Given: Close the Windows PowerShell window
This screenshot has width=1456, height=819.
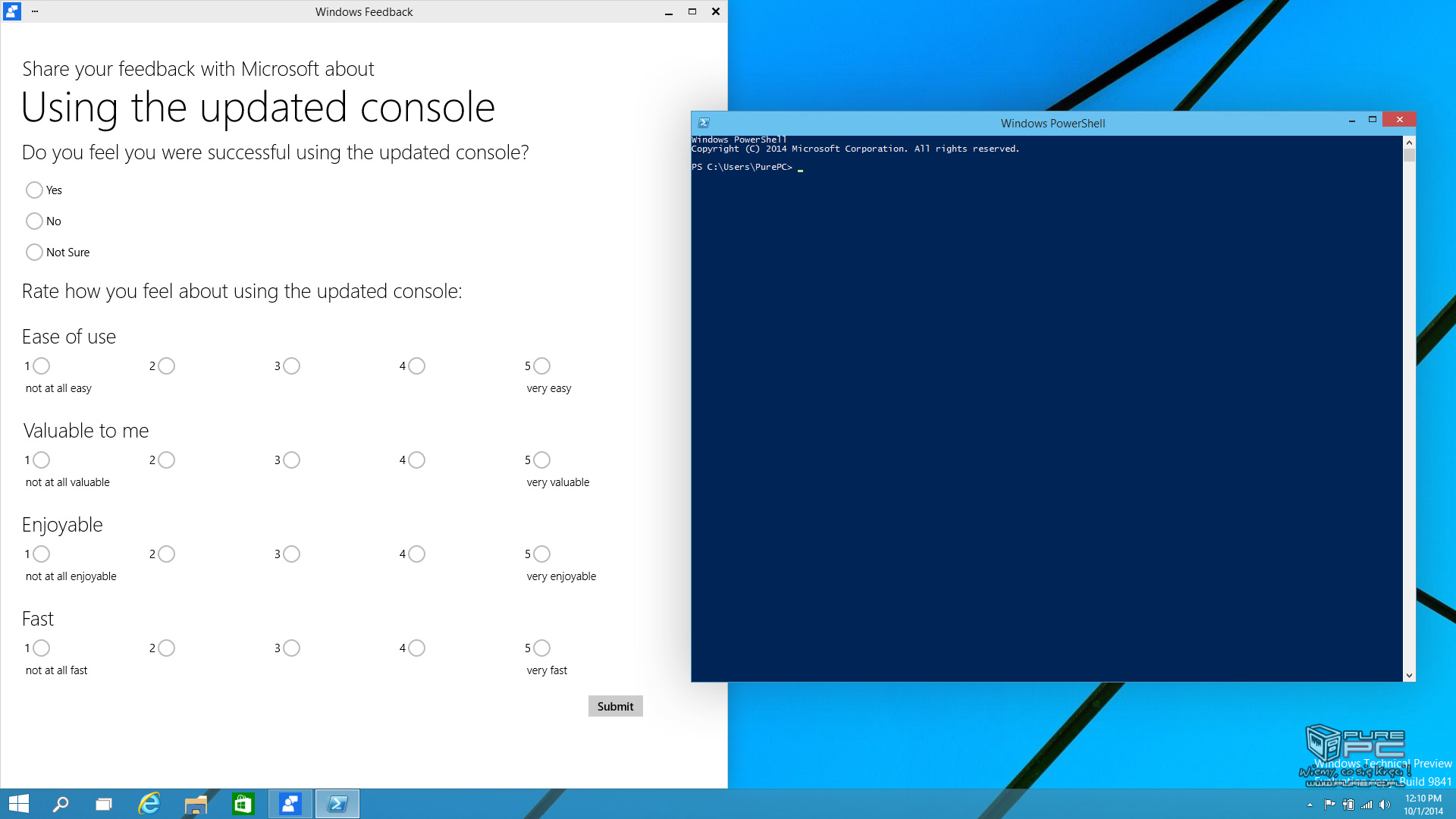Looking at the screenshot, I should click(x=1399, y=120).
